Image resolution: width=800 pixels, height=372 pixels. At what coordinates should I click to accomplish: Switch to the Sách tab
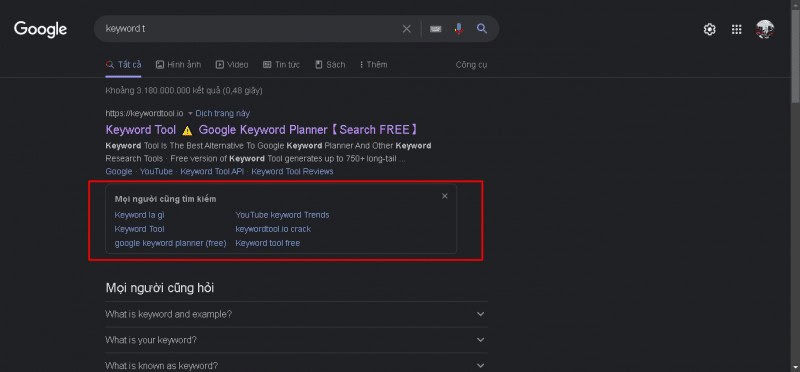click(330, 65)
